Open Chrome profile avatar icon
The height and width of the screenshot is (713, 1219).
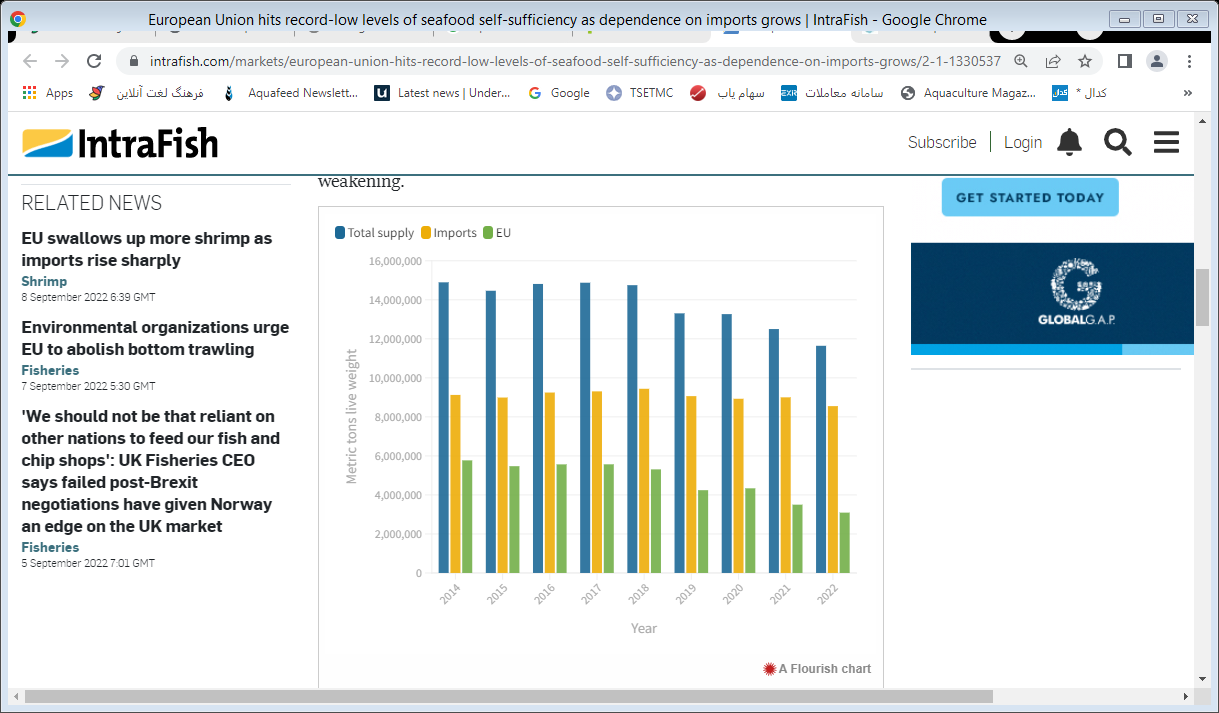(1157, 61)
